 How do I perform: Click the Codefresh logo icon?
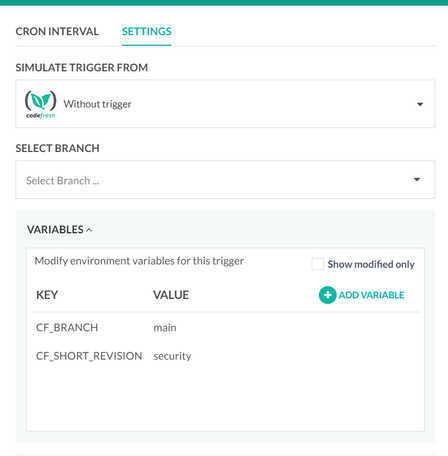[41, 104]
